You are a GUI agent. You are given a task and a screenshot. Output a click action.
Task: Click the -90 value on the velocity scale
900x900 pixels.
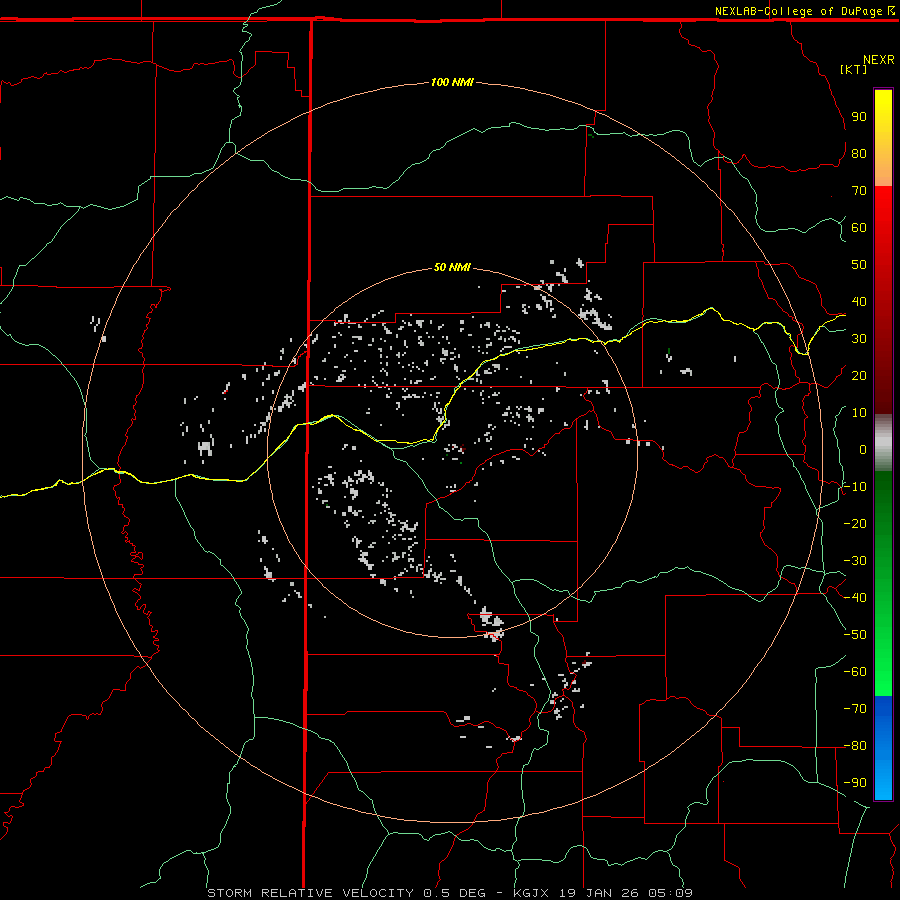point(855,783)
